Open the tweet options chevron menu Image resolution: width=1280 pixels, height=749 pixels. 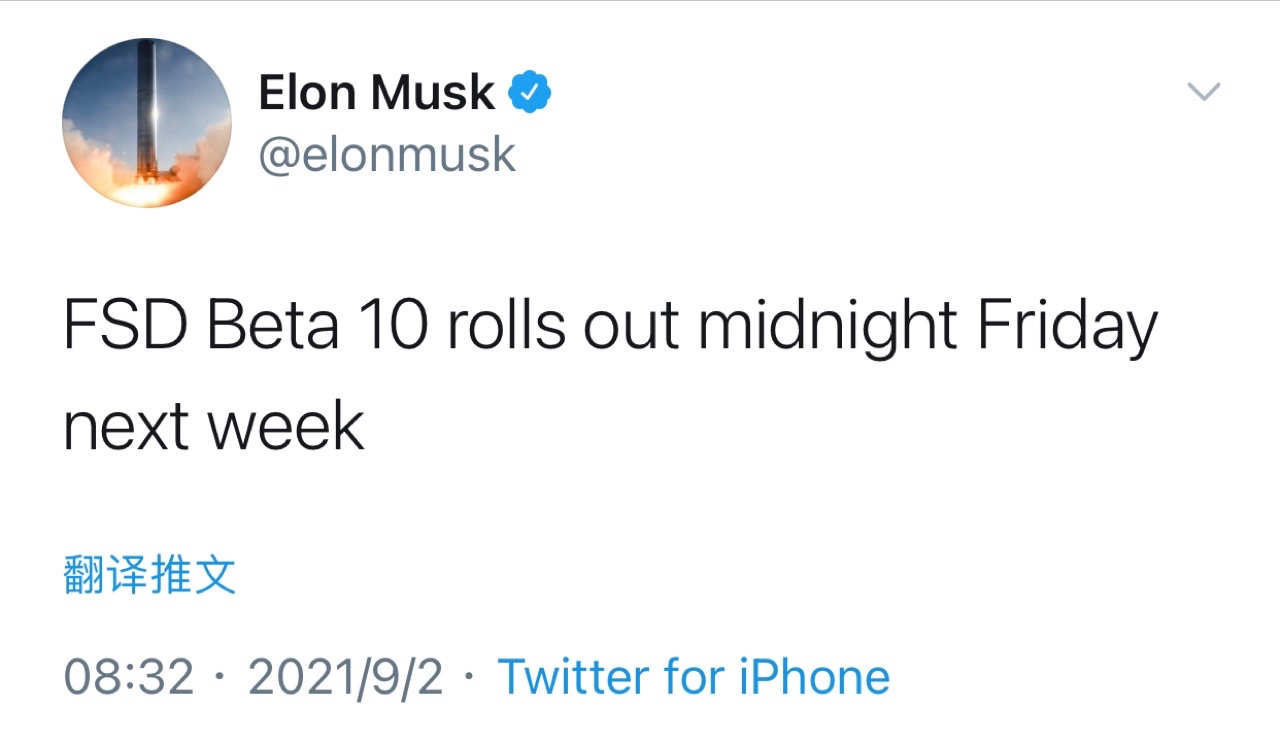1203,93
